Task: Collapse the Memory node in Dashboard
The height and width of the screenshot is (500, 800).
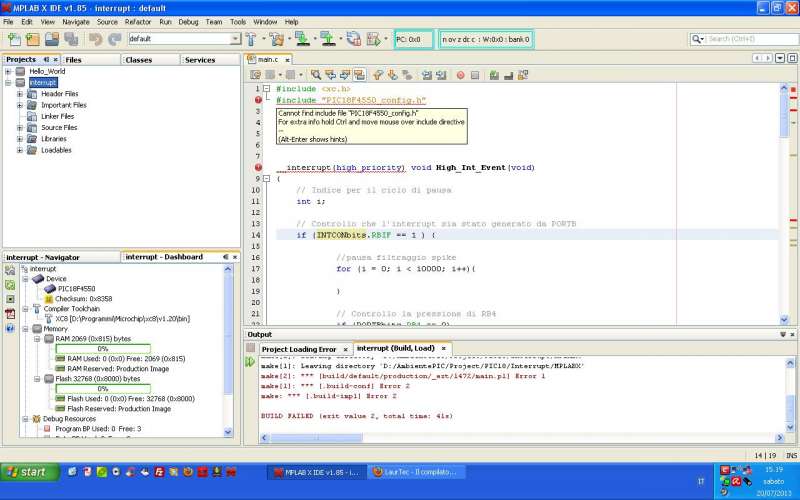Action: click(x=25, y=329)
